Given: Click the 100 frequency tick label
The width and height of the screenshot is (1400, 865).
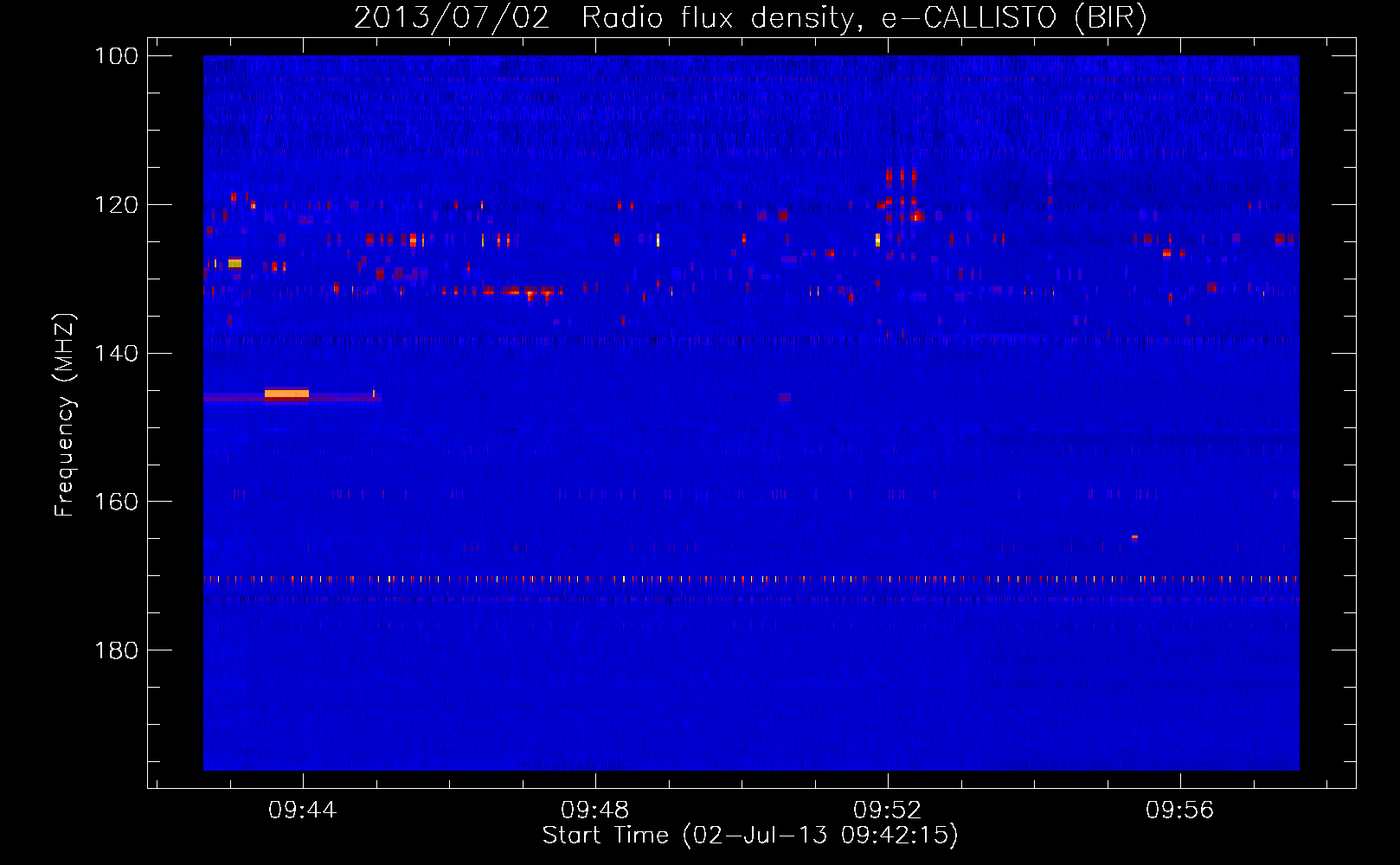Looking at the screenshot, I should coord(117,56).
